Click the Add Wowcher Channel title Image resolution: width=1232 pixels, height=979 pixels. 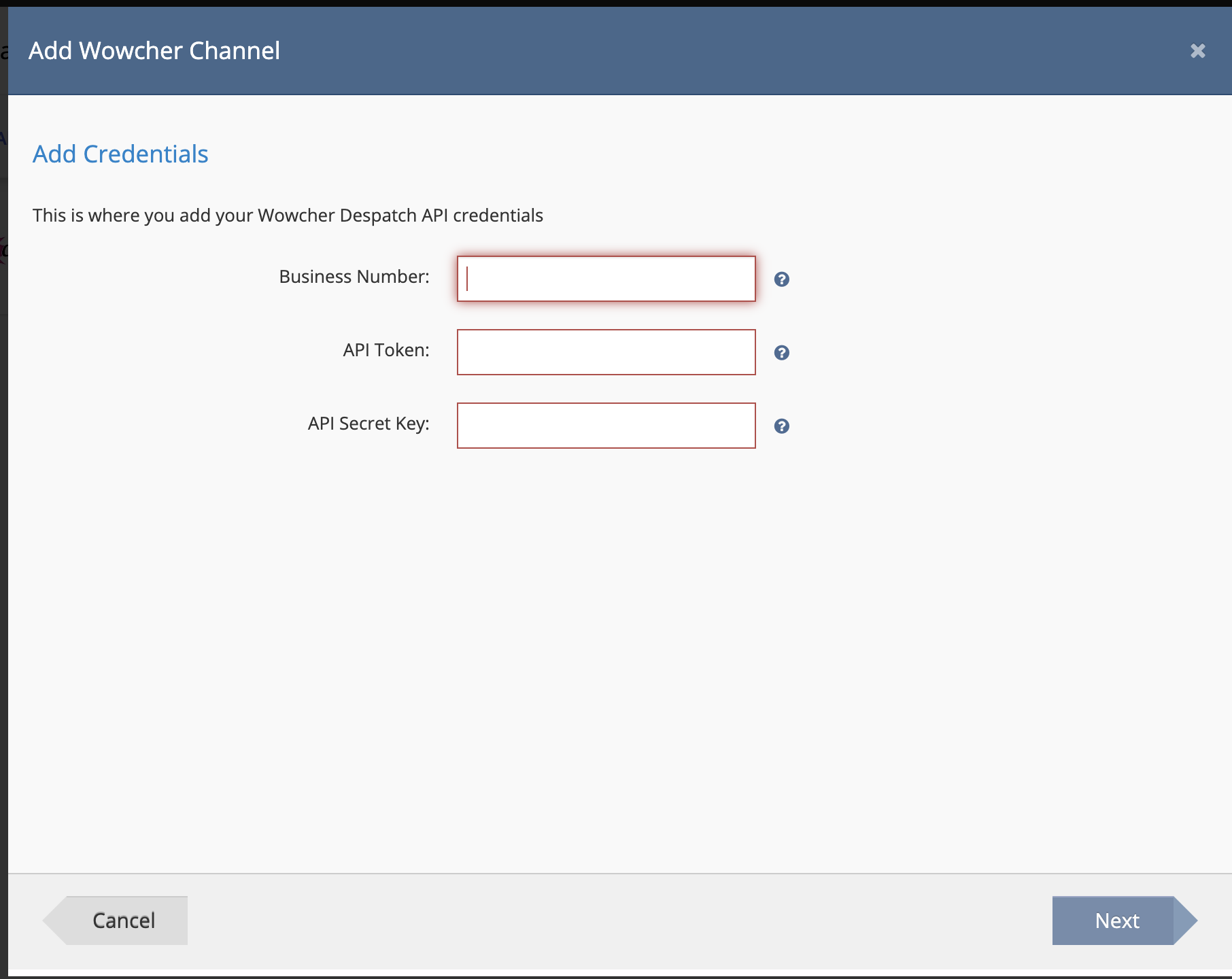coord(154,51)
